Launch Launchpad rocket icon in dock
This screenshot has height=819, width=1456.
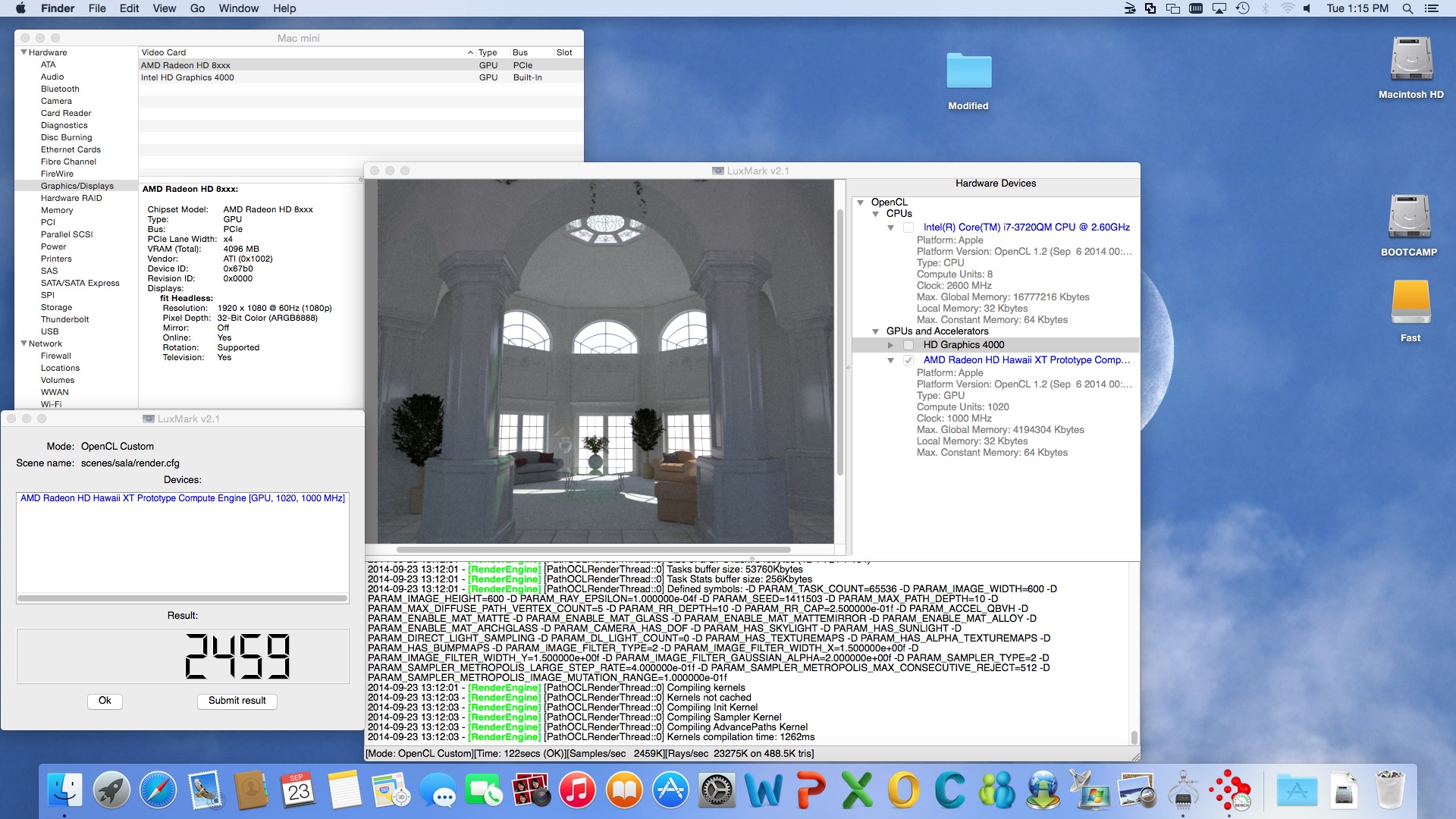click(x=111, y=790)
